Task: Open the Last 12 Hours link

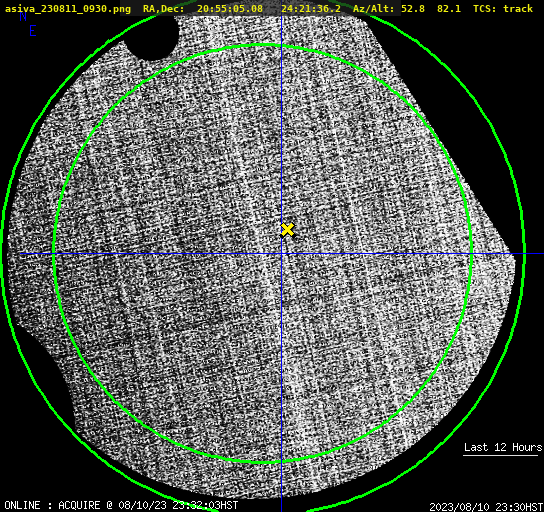Action: click(503, 447)
